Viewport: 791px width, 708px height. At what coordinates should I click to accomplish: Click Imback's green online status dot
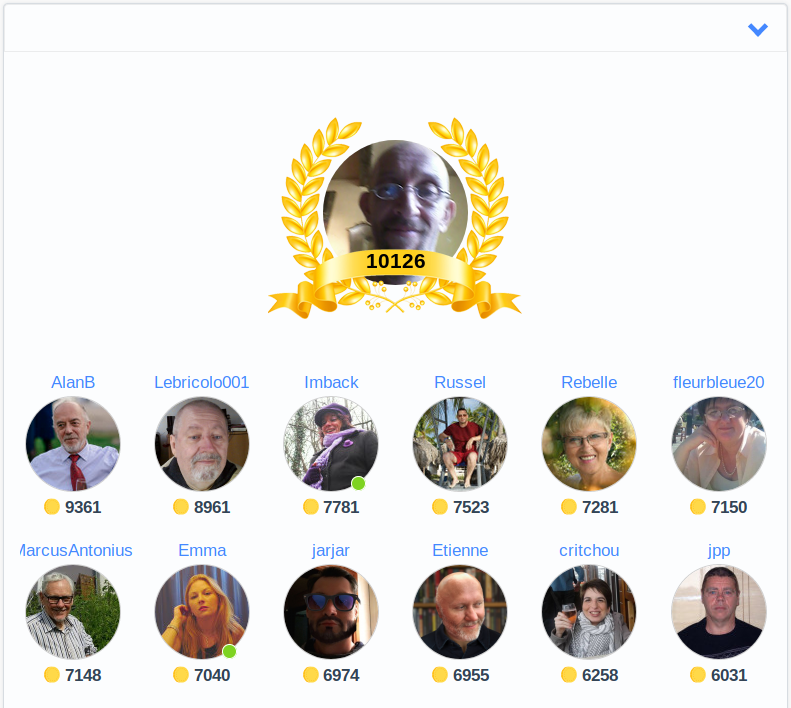358,483
